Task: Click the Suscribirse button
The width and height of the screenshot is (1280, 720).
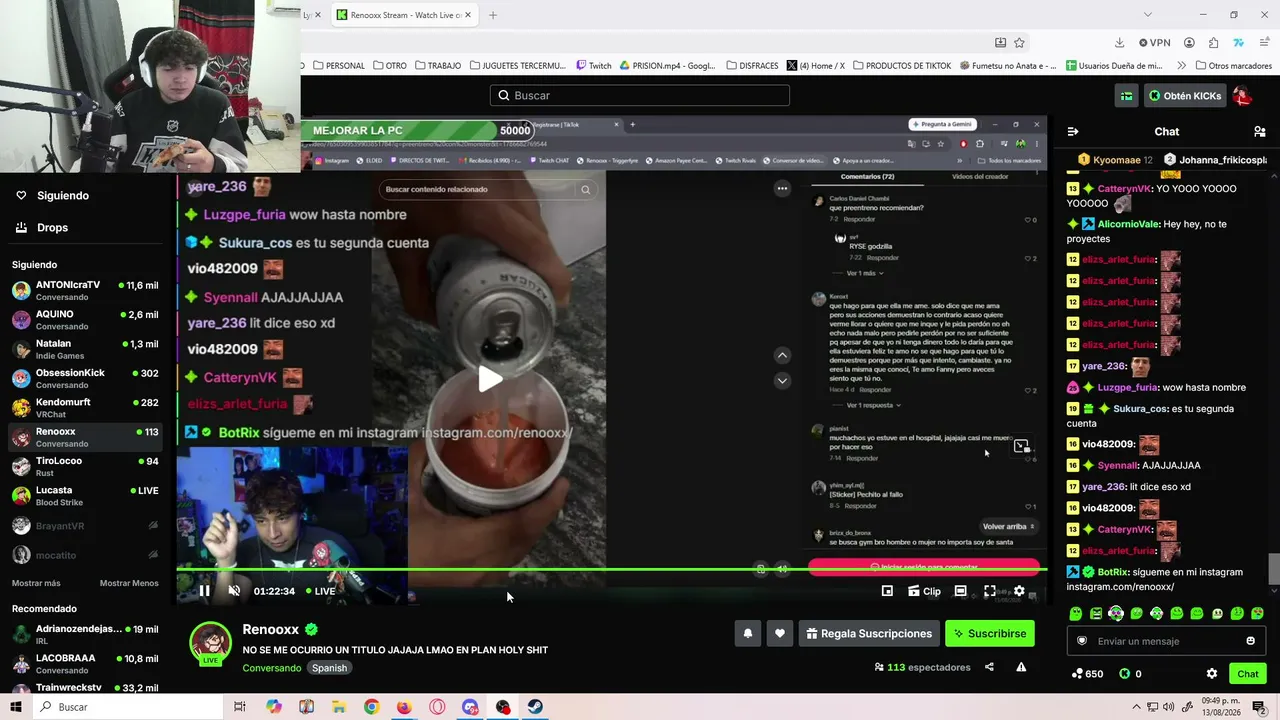Action: [990, 633]
